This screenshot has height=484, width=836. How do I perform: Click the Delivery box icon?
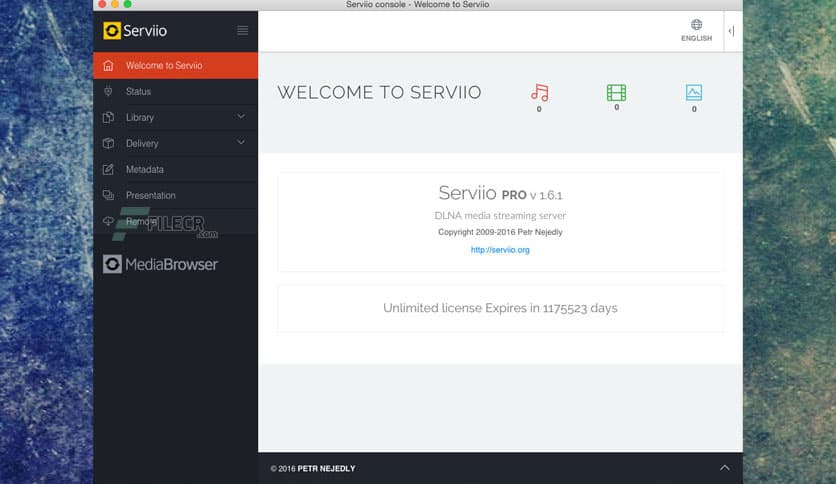point(108,143)
